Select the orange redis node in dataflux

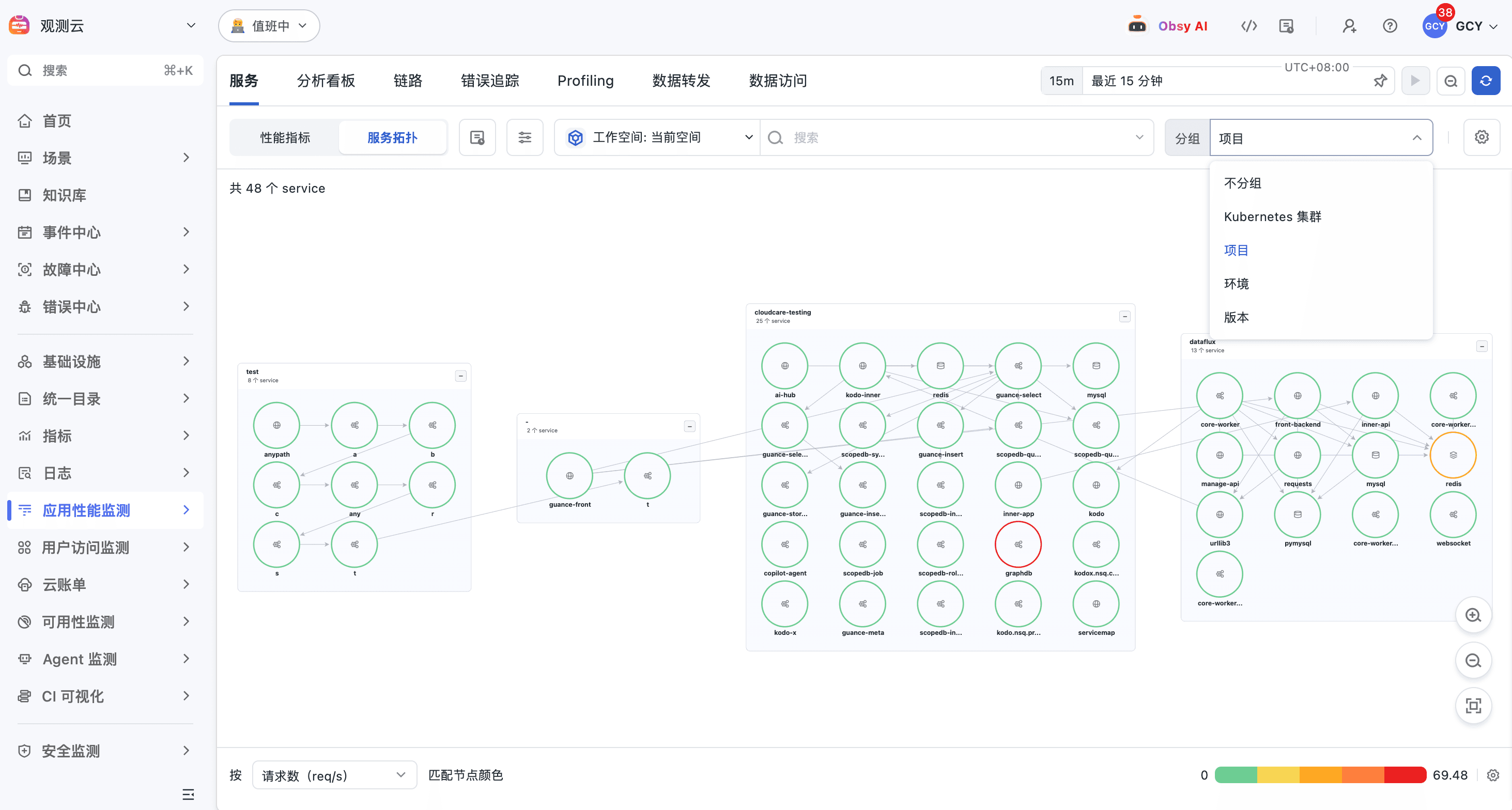(x=1453, y=455)
